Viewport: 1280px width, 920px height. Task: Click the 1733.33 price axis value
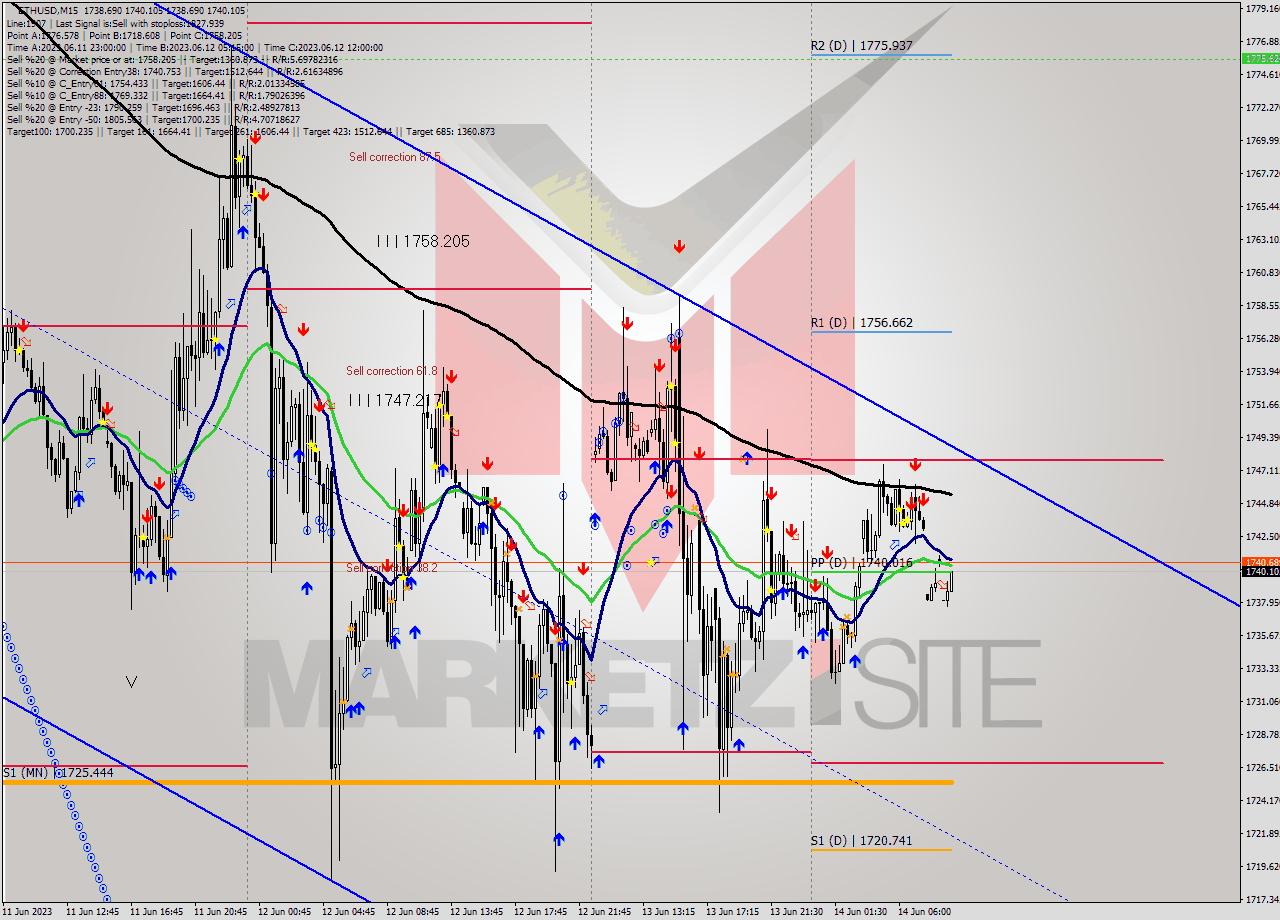click(1261, 668)
